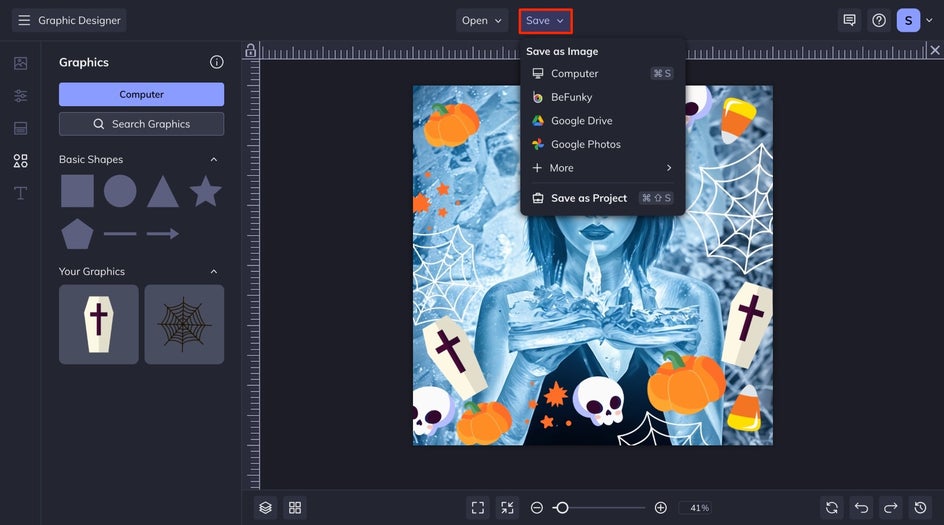Image resolution: width=944 pixels, height=525 pixels.
Task: Expand the account dropdown arrow
Action: point(929,20)
